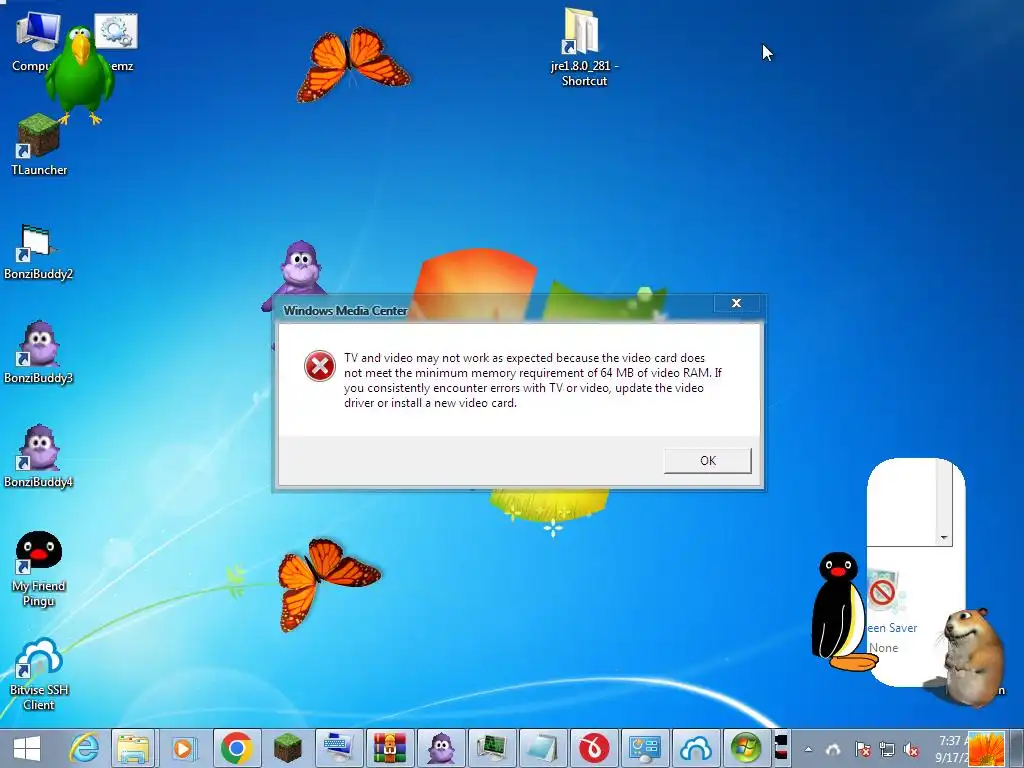Launch Internet Explorer from the taskbar
Image resolution: width=1024 pixels, height=768 pixels.
84,748
